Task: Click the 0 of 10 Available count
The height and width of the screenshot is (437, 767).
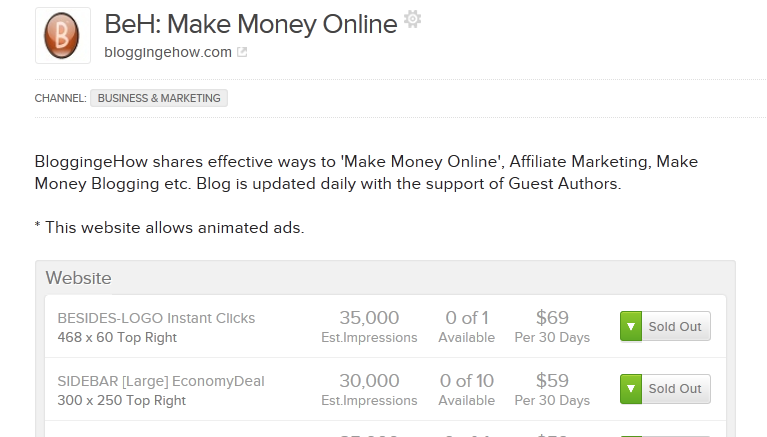Action: click(x=467, y=390)
